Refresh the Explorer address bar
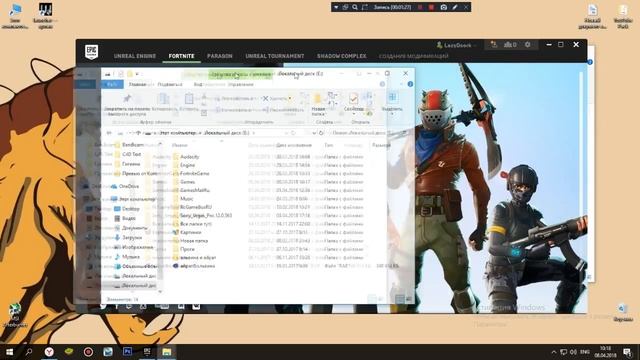This screenshot has width=640, height=360. [321, 133]
